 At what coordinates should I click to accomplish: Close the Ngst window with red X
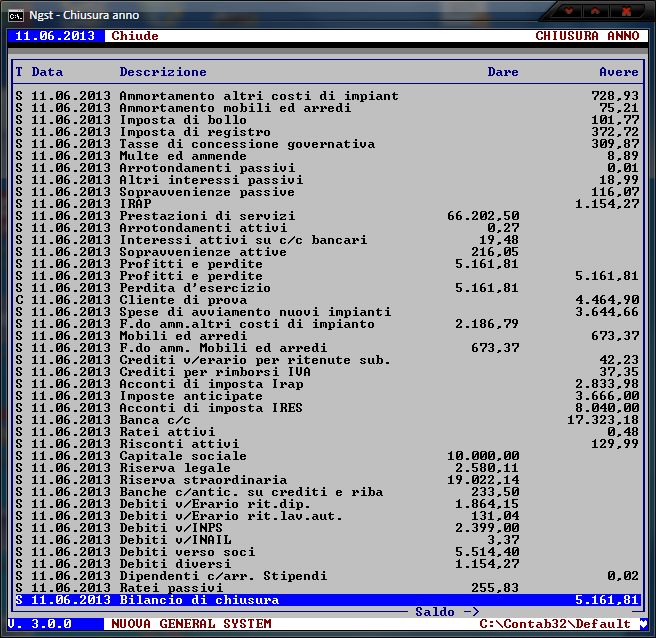(628, 12)
